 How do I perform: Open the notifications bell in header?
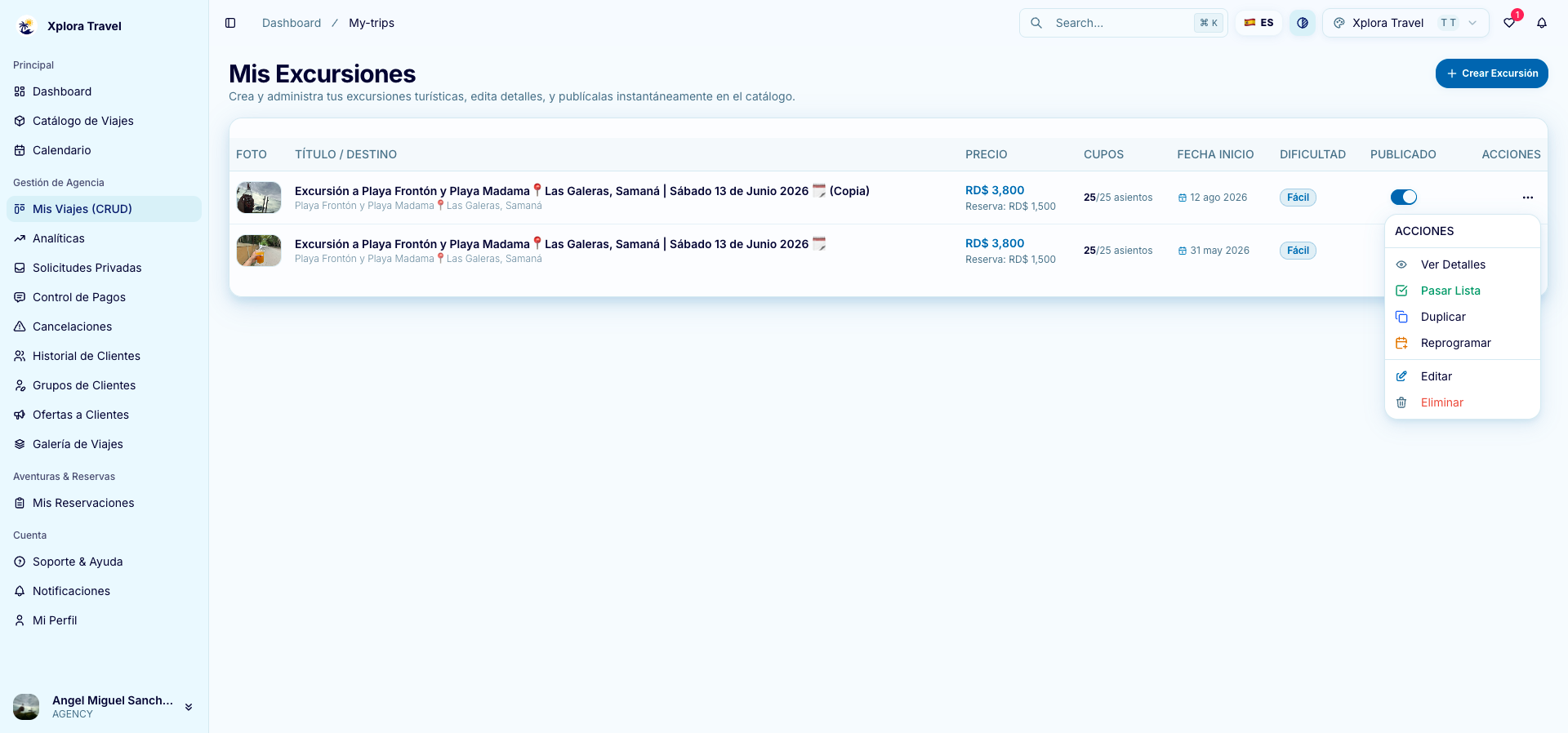coord(1542,23)
